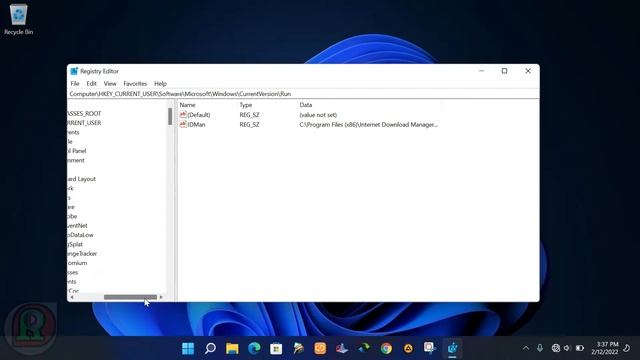
Task: Click the registry path address bar
Action: tap(303, 94)
